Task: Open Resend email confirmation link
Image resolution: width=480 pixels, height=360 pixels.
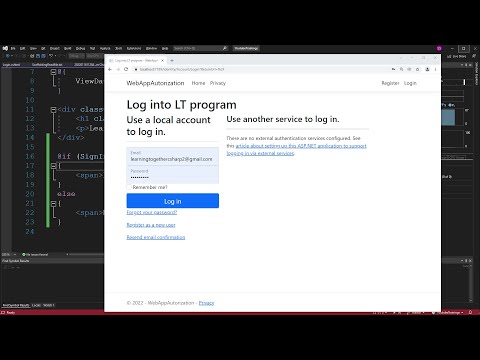Action: [156, 237]
